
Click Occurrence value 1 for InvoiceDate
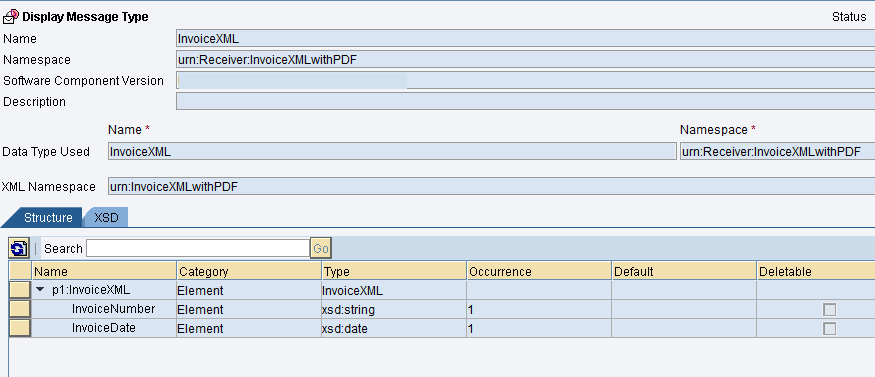(539, 328)
